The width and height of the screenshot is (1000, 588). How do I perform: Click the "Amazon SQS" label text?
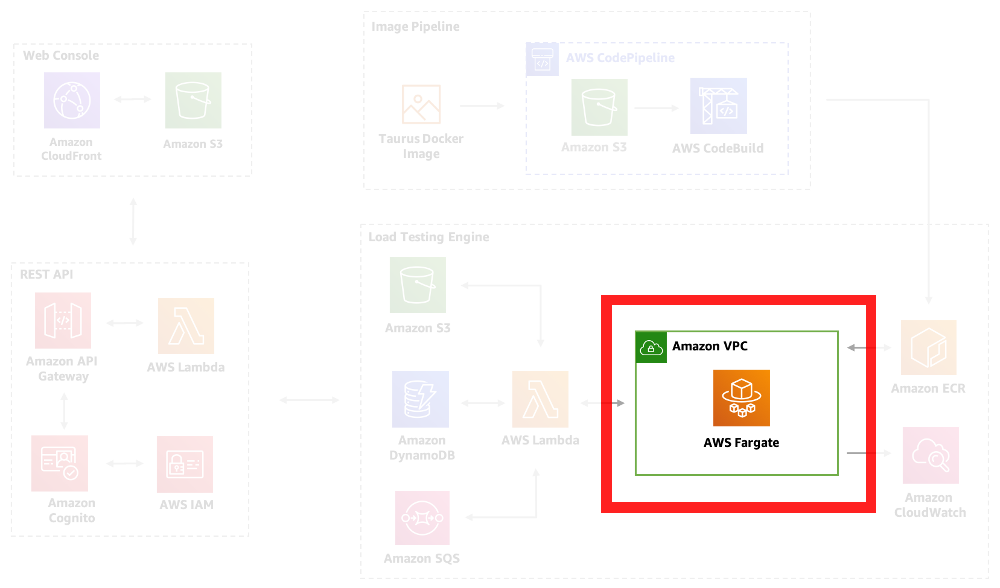pos(422,559)
